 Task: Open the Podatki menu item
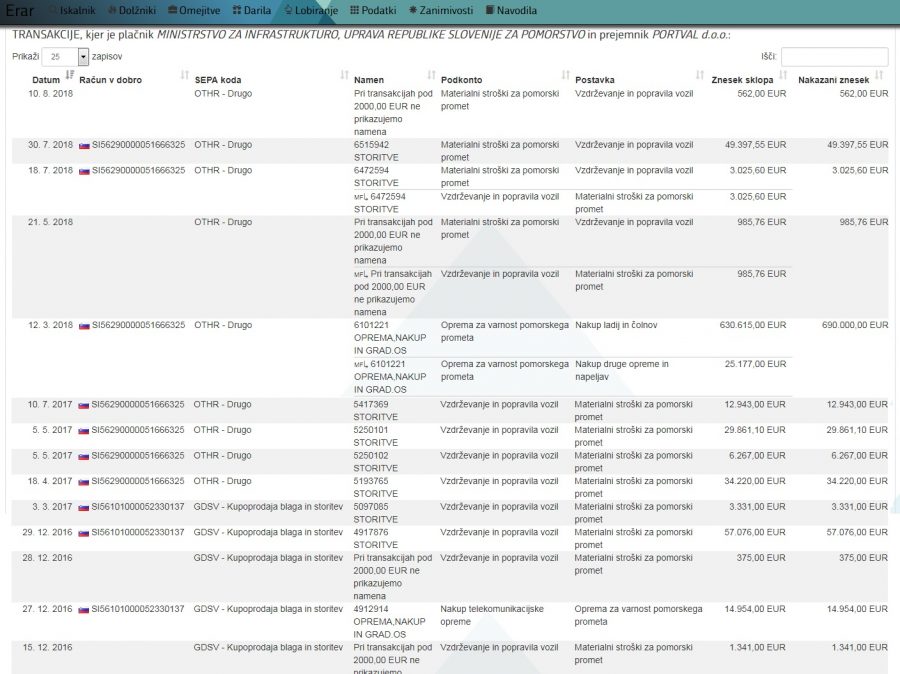[x=373, y=10]
